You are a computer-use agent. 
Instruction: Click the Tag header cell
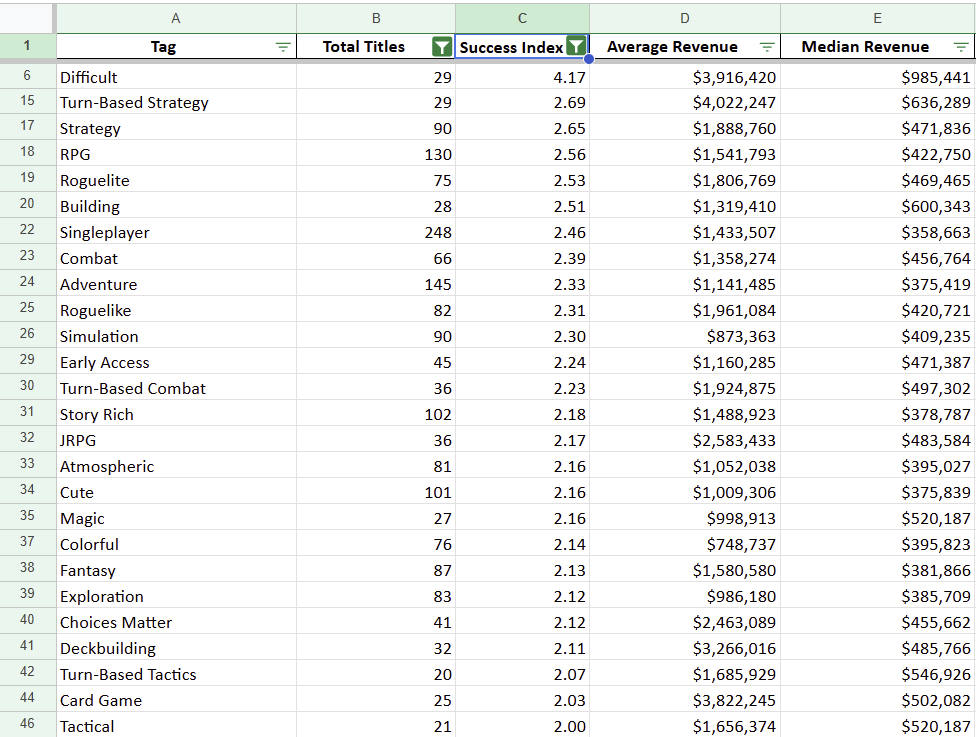(x=176, y=47)
